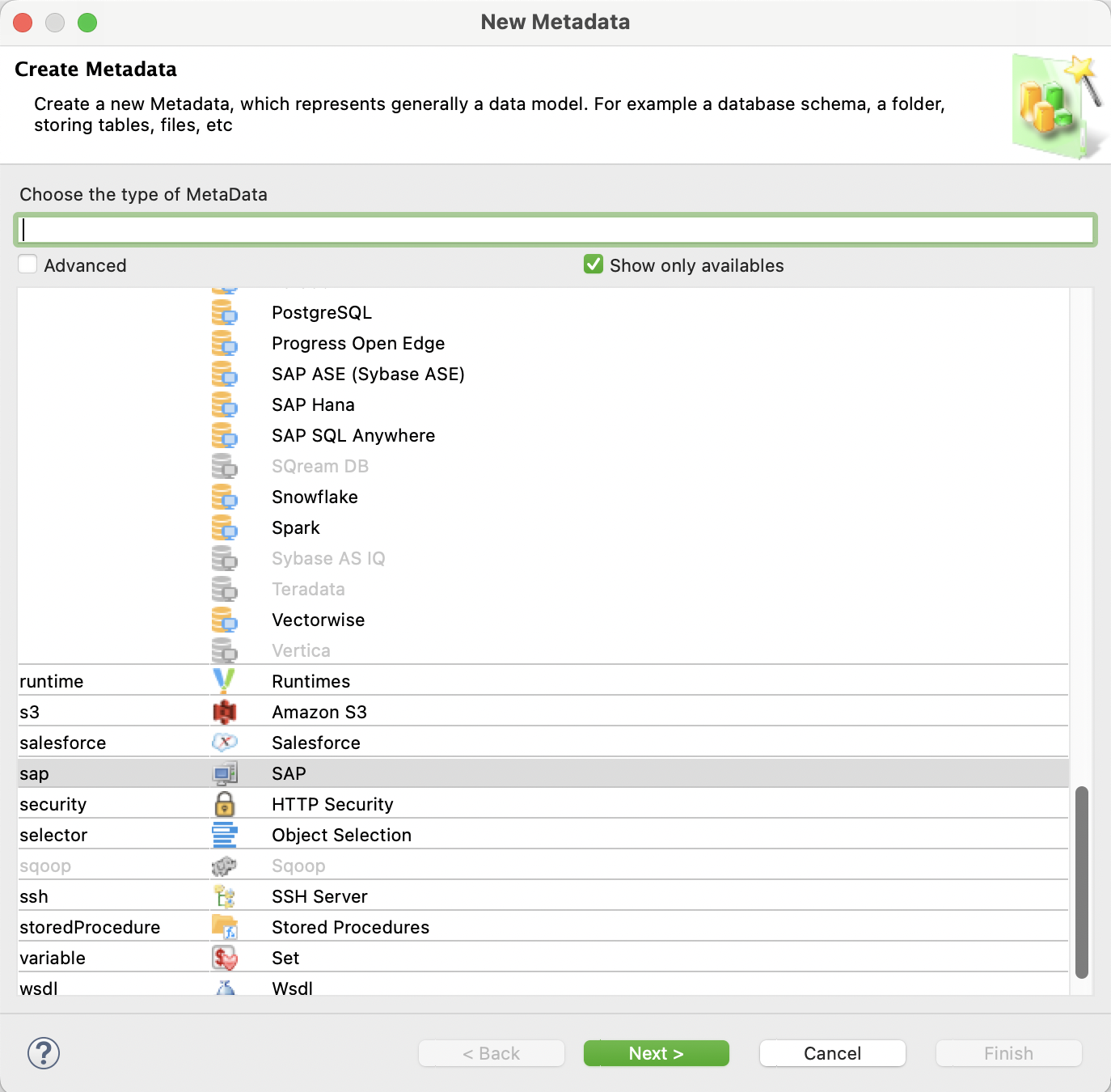Disable Show only availables
This screenshot has width=1111, height=1092.
tap(594, 265)
